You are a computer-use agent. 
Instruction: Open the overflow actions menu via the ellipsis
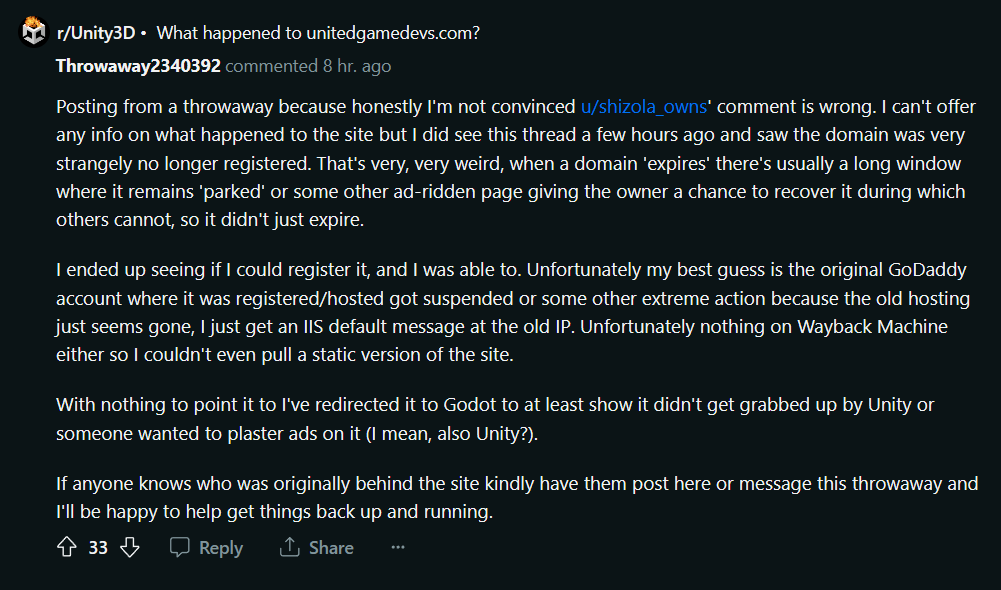(x=397, y=547)
